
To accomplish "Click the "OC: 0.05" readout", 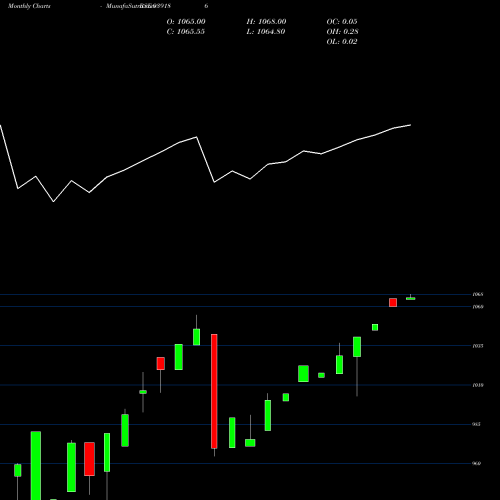I will point(342,22).
